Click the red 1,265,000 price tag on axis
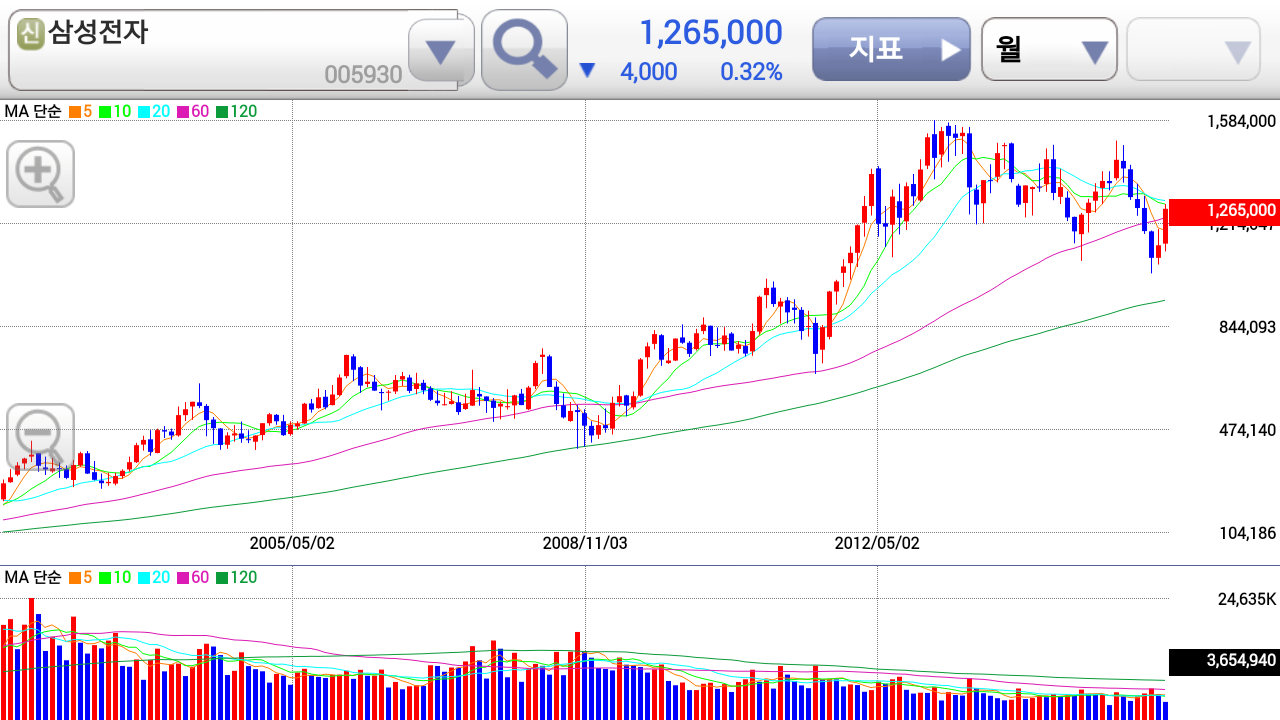 click(1224, 211)
